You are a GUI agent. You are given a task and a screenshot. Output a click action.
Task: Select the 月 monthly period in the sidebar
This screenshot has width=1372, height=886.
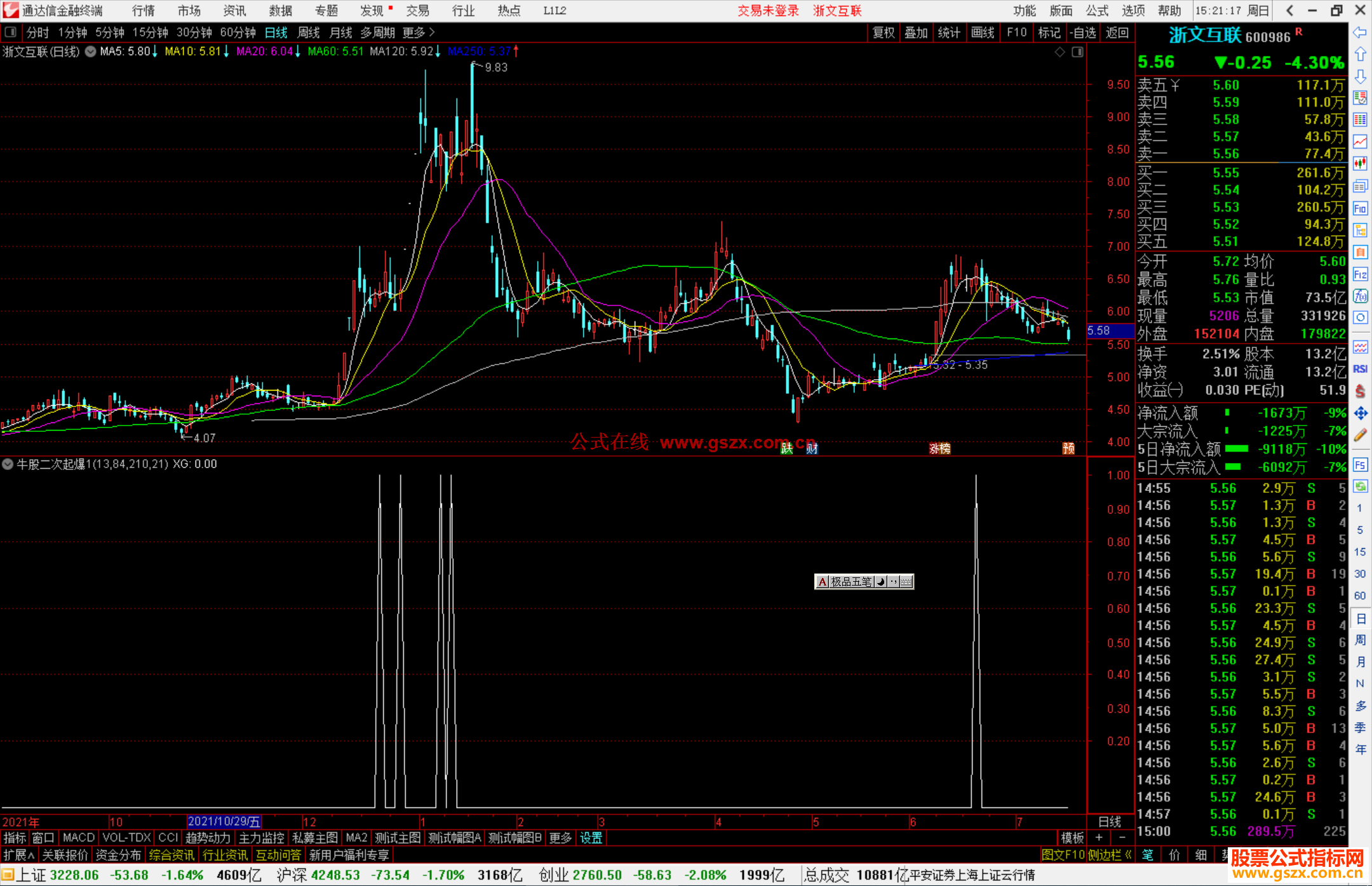coord(1360,662)
